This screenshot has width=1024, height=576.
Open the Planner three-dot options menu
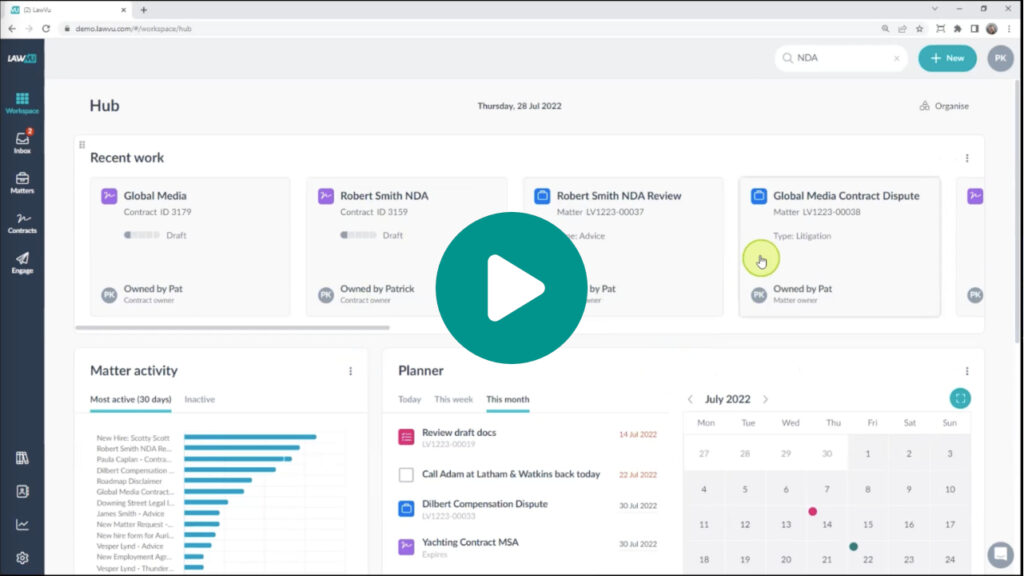[967, 371]
